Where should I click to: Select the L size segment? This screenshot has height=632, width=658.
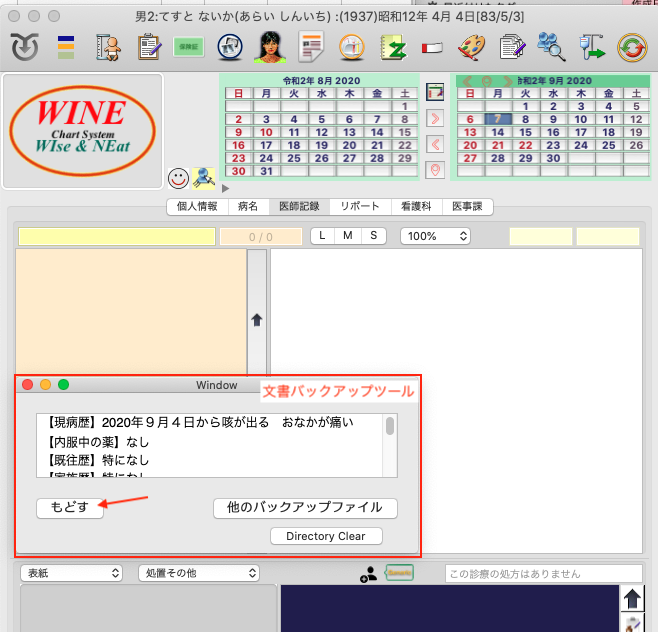click(324, 236)
